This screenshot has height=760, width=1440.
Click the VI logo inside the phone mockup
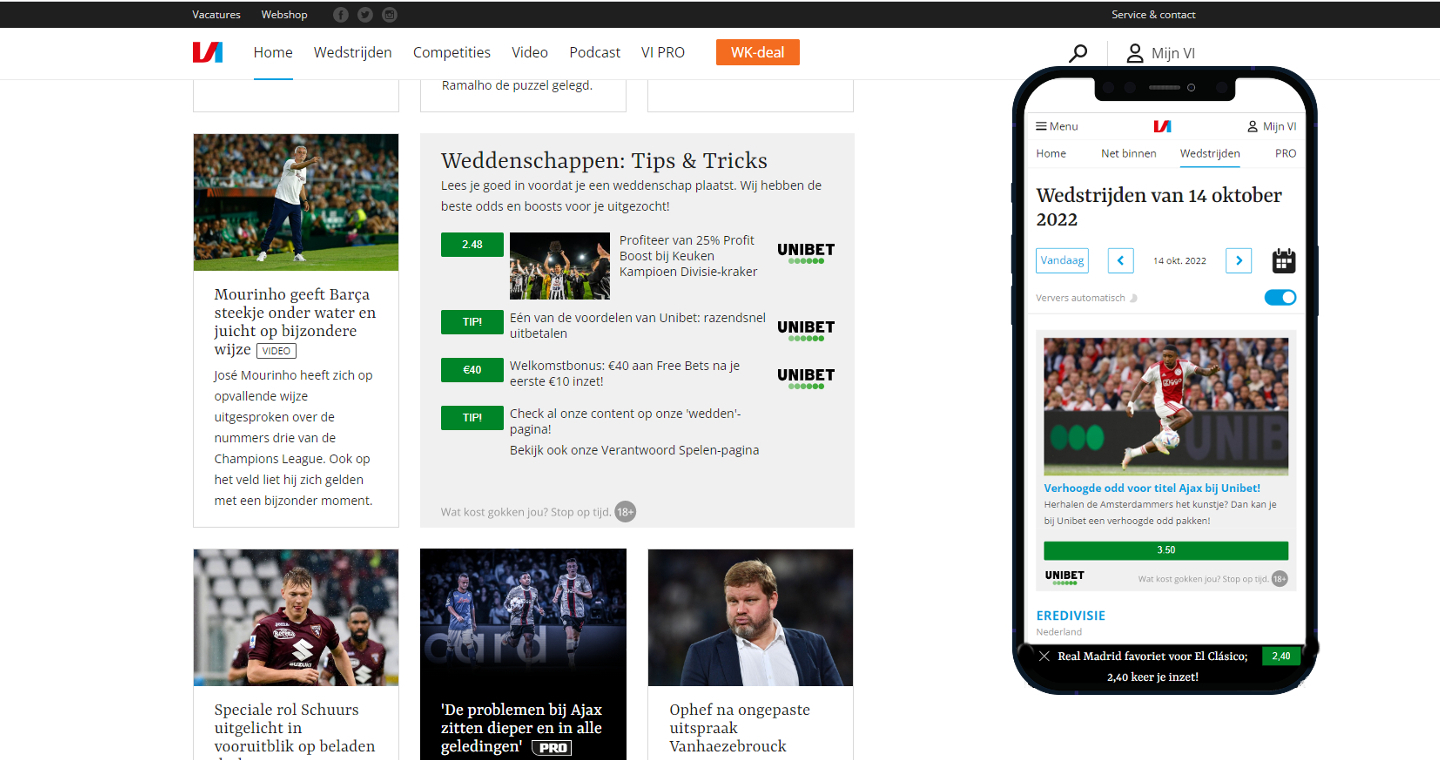[x=1162, y=126]
